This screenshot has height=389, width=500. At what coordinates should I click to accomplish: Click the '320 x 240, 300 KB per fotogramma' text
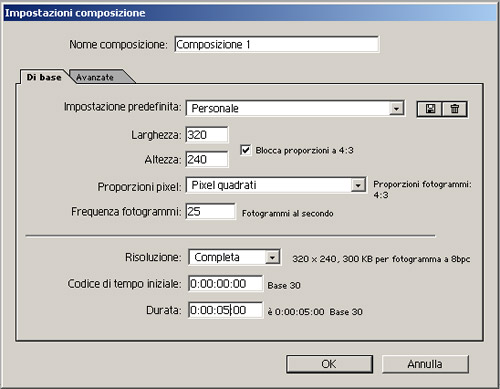[381, 259]
